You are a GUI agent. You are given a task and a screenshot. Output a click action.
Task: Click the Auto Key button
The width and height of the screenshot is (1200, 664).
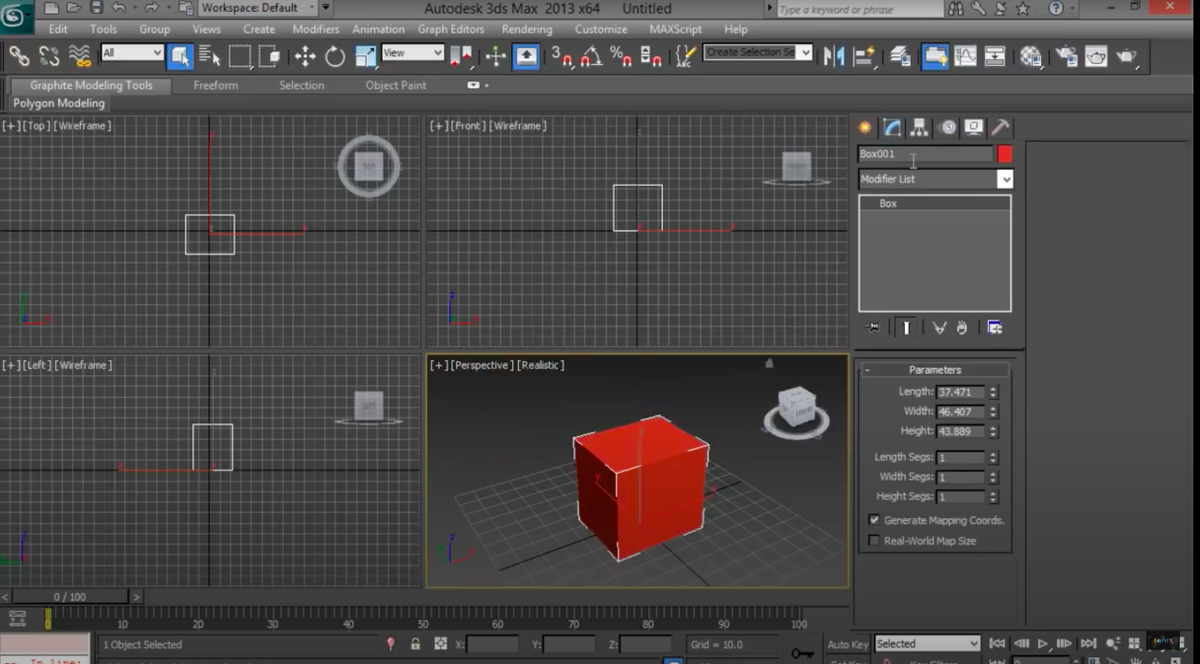848,645
